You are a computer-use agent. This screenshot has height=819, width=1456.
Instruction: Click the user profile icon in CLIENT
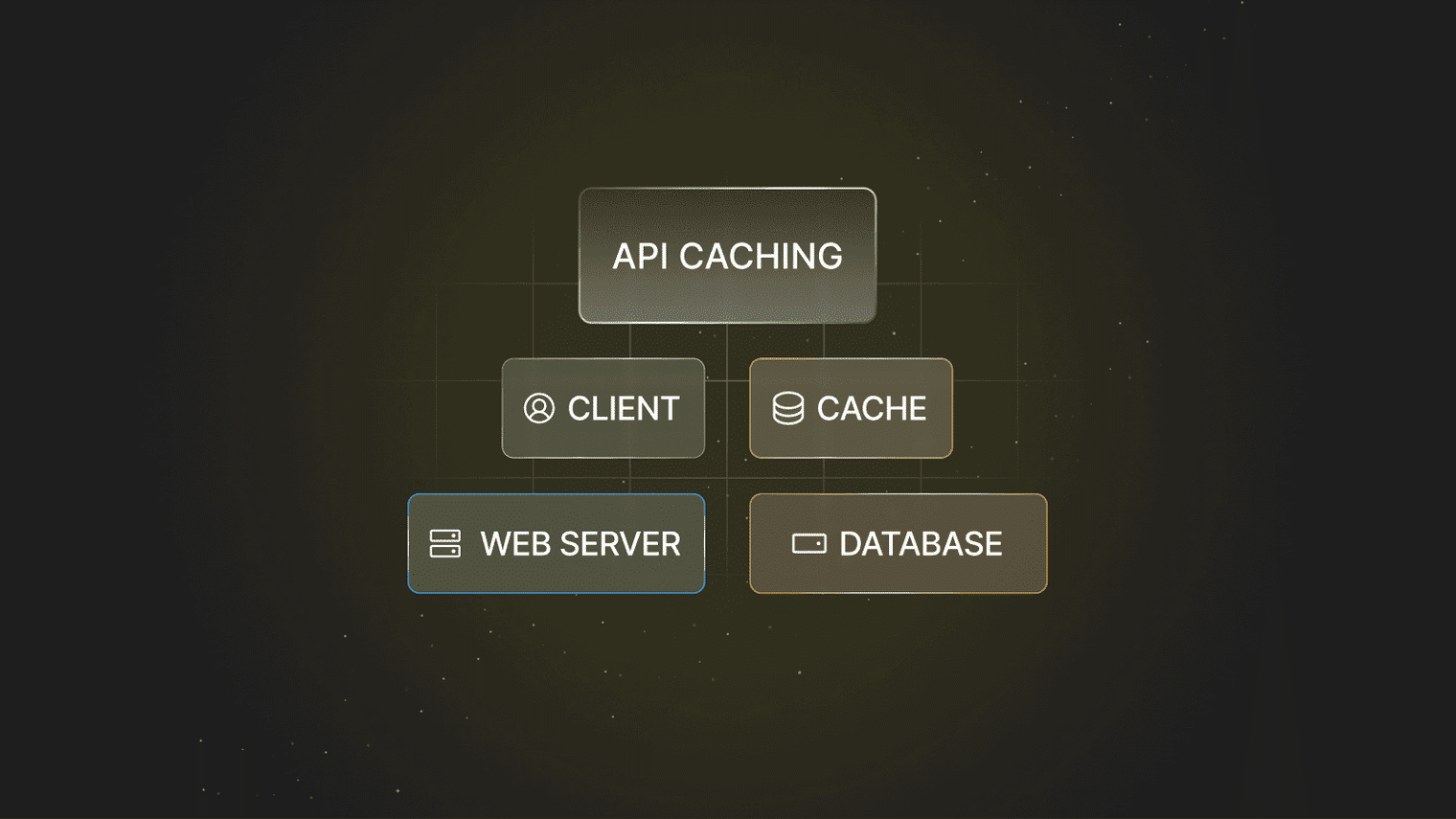point(539,408)
